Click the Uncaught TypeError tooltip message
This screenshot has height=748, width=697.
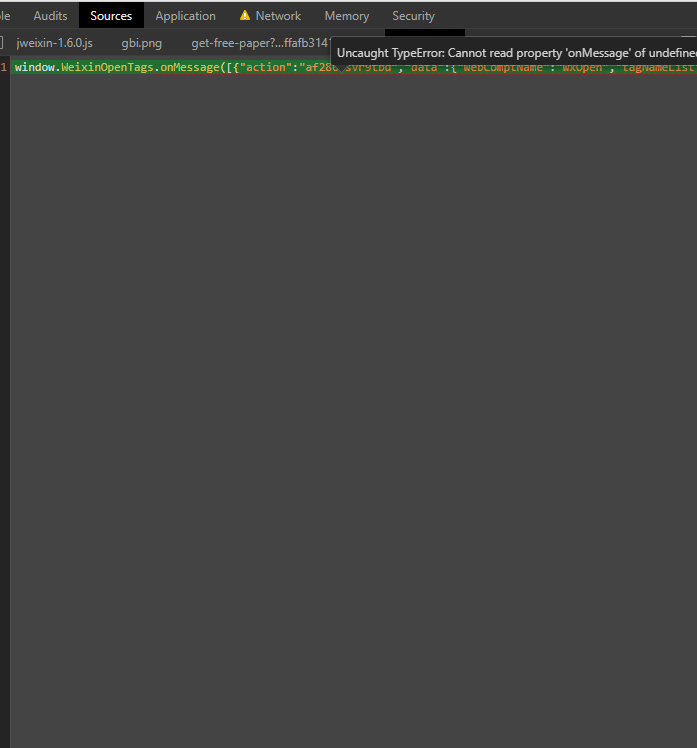(514, 53)
